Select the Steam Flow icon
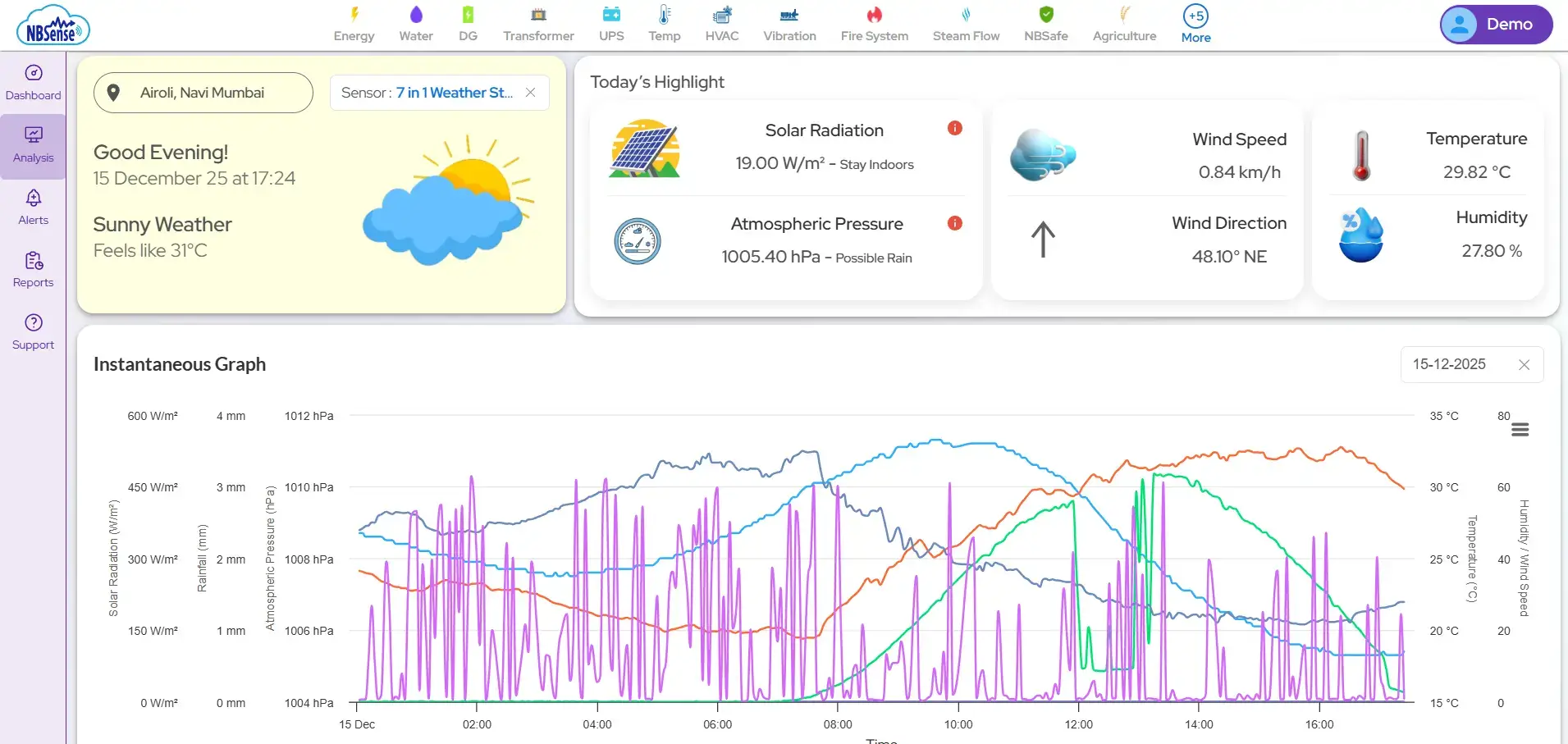The image size is (1568, 744). 966,22
